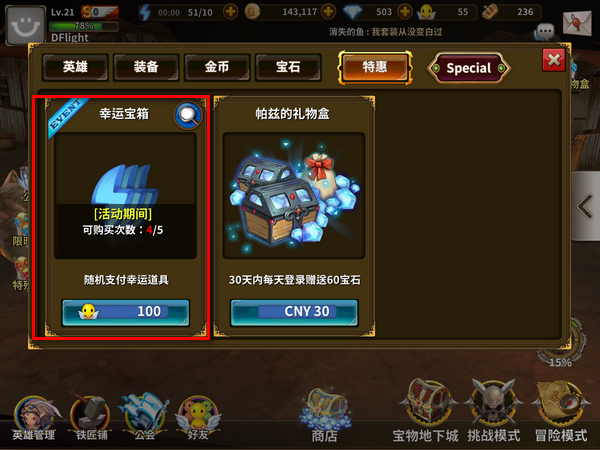The height and width of the screenshot is (450, 600).
Task: Open the magnifier on the 幸运宝箱 card
Action: coord(188,115)
